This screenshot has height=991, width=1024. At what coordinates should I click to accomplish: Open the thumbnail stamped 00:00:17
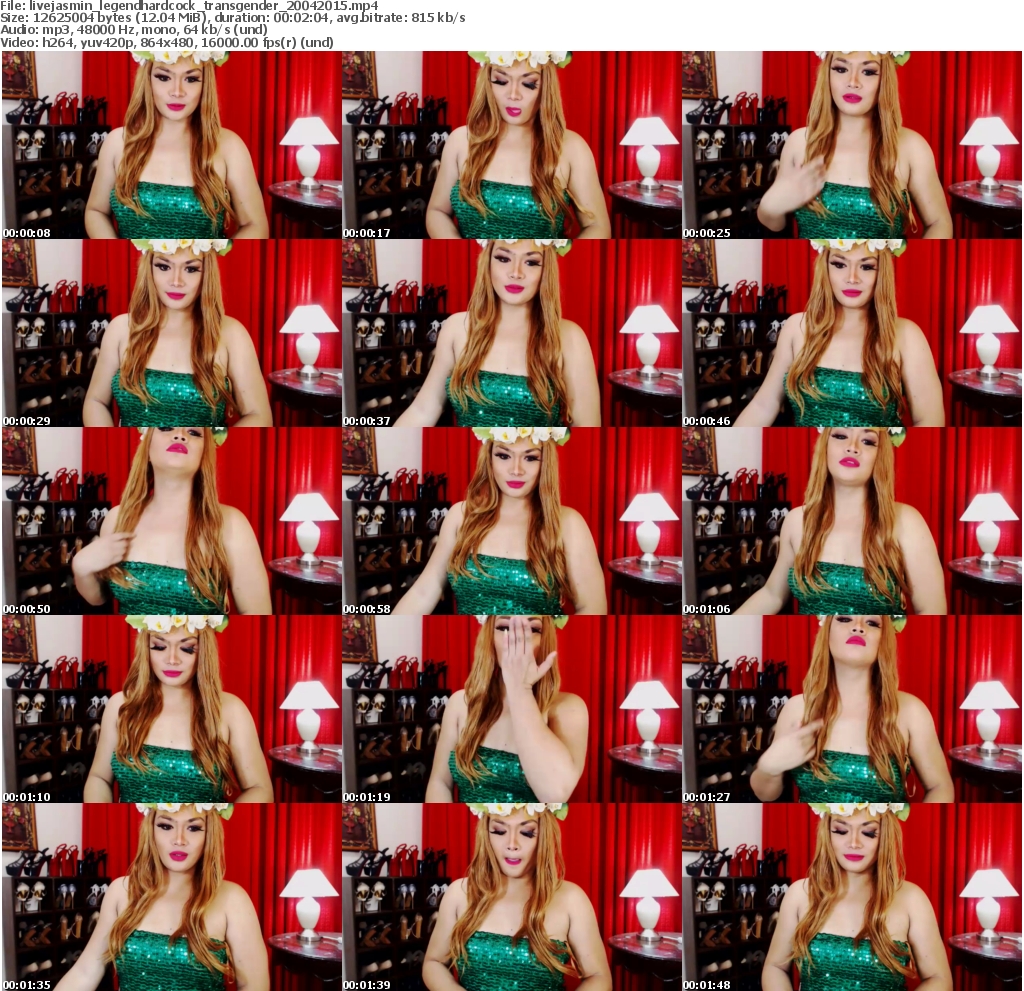click(512, 145)
